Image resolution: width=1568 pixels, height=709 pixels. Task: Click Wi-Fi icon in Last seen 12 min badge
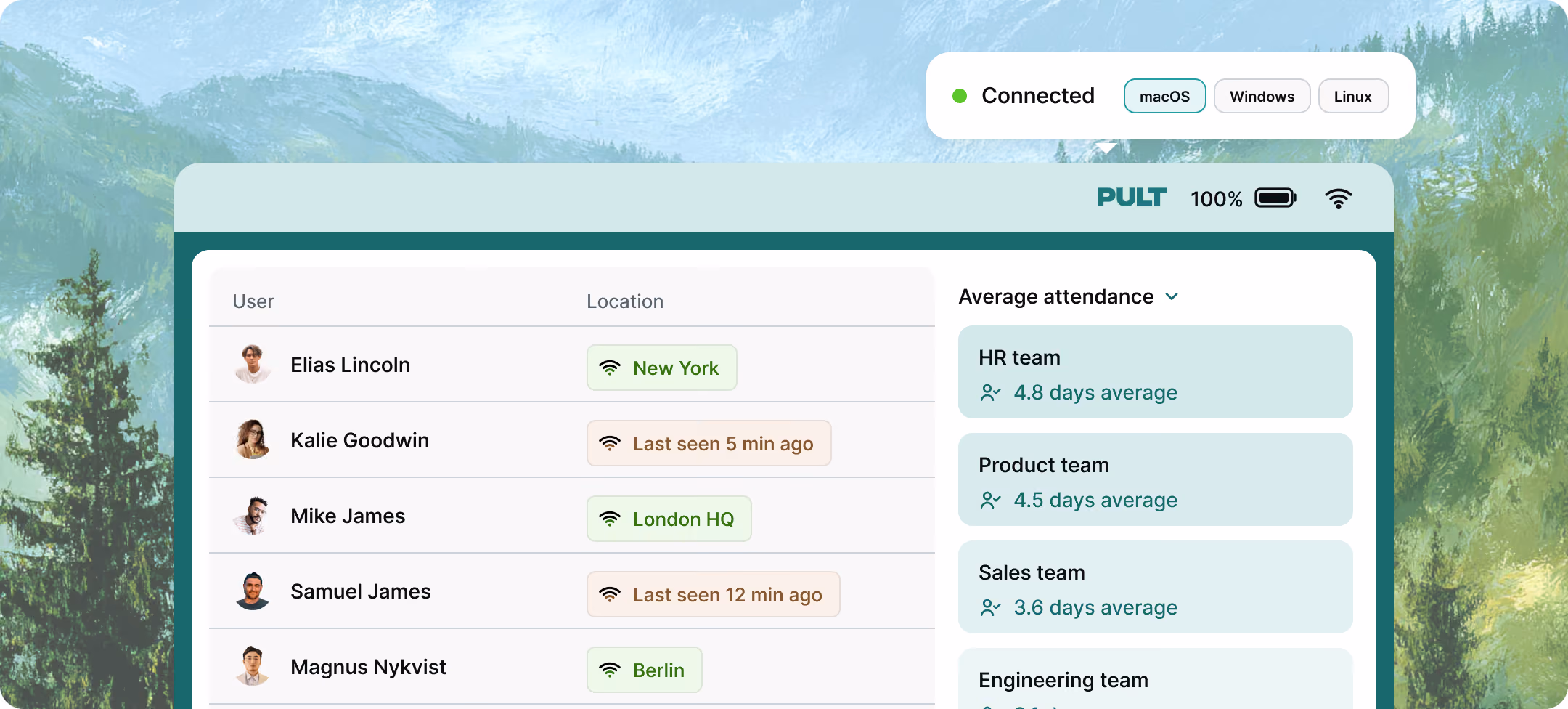610,594
